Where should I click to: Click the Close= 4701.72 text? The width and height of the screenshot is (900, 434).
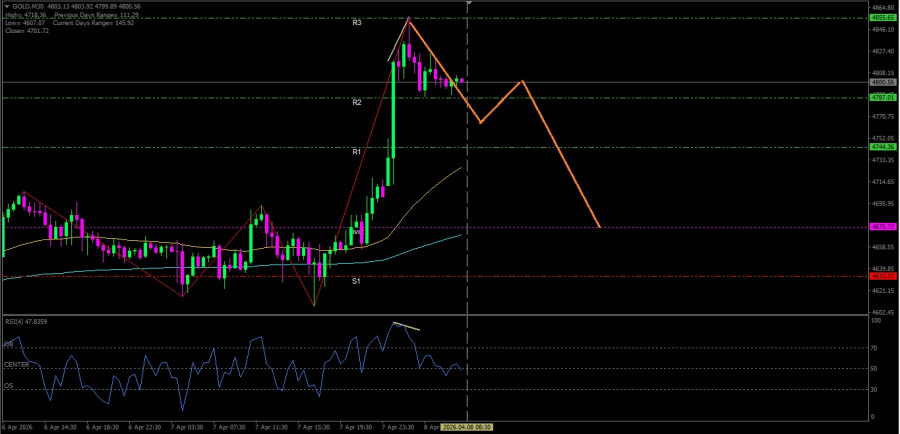25,30
